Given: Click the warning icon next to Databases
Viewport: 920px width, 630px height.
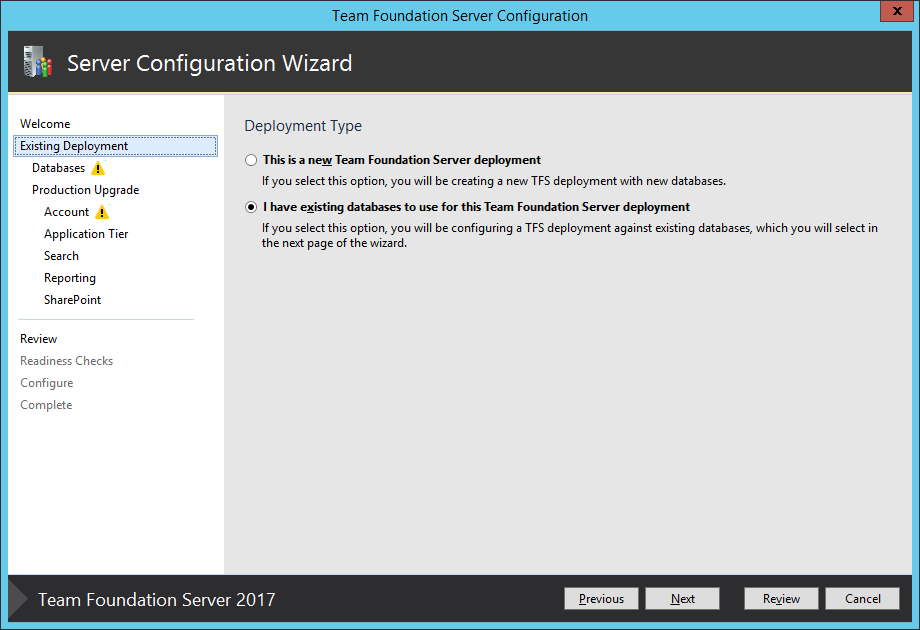Looking at the screenshot, I should tap(98, 168).
